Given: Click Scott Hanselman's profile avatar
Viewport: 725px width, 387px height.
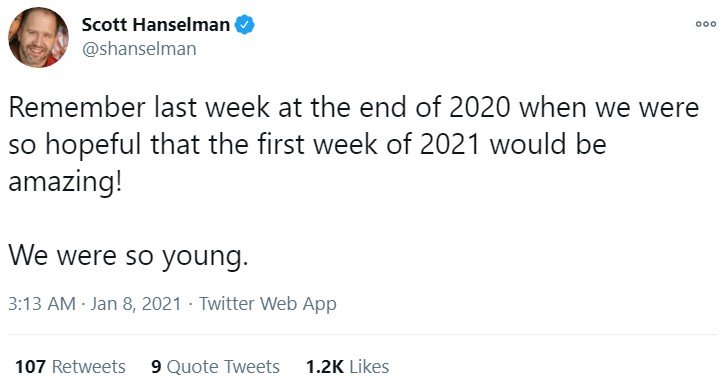Looking at the screenshot, I should [38, 37].
